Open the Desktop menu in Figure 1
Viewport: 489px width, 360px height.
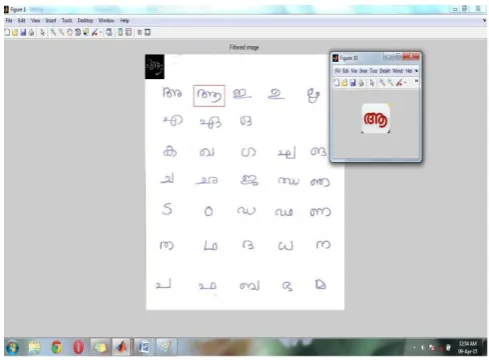(x=85, y=21)
